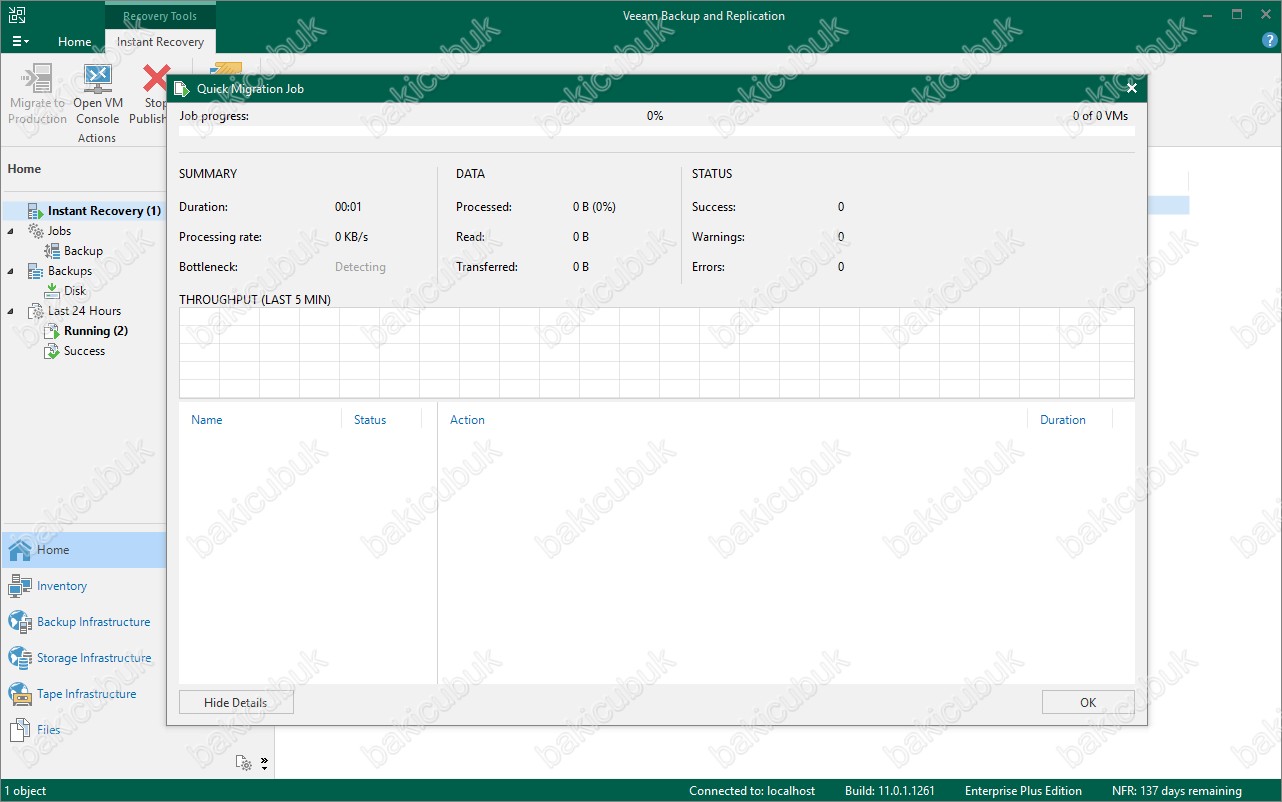Click the Success sessions icon
Viewport: 1282px width, 802px height.
tap(51, 351)
